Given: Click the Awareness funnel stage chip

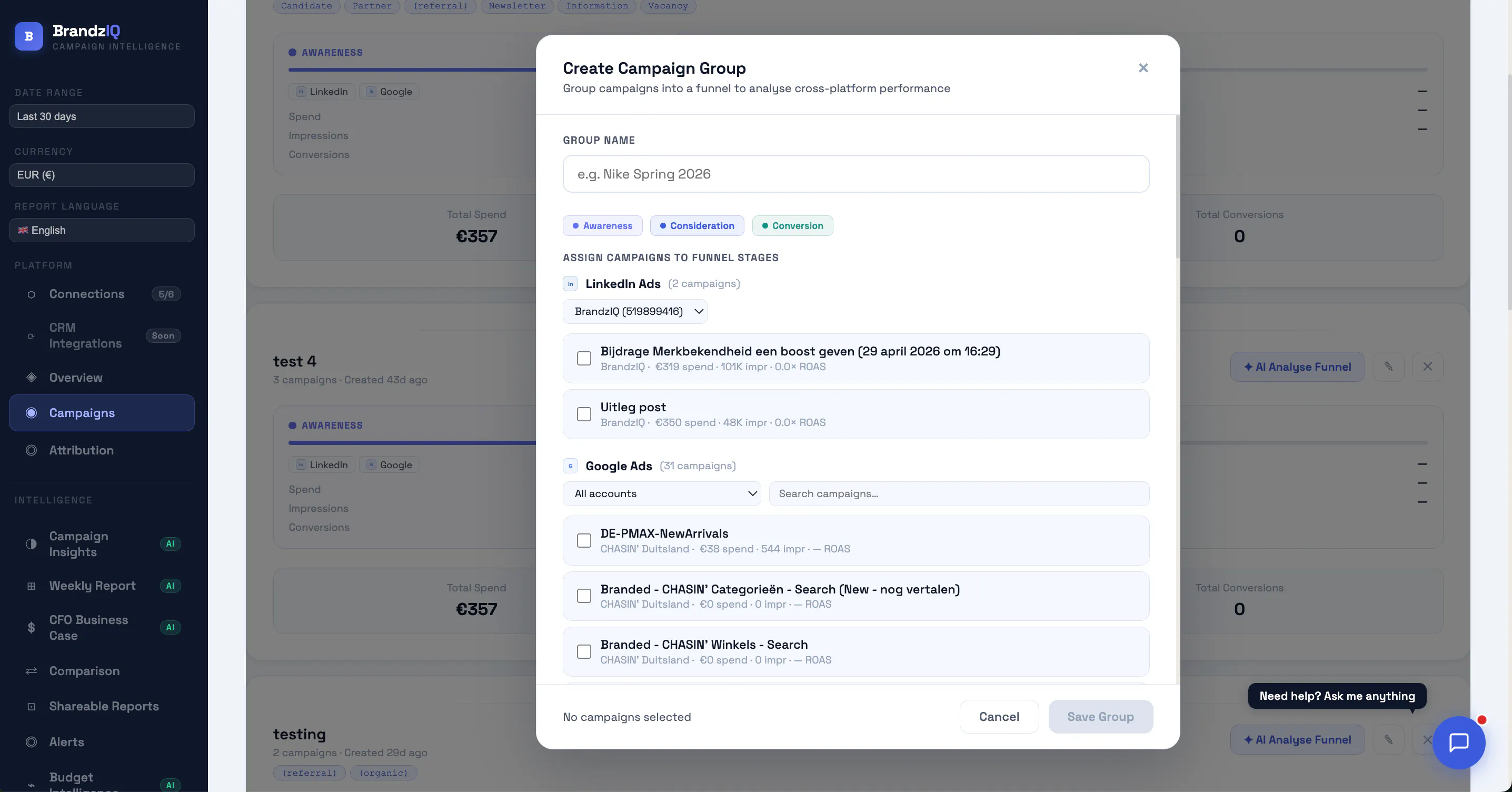Looking at the screenshot, I should [x=602, y=226].
